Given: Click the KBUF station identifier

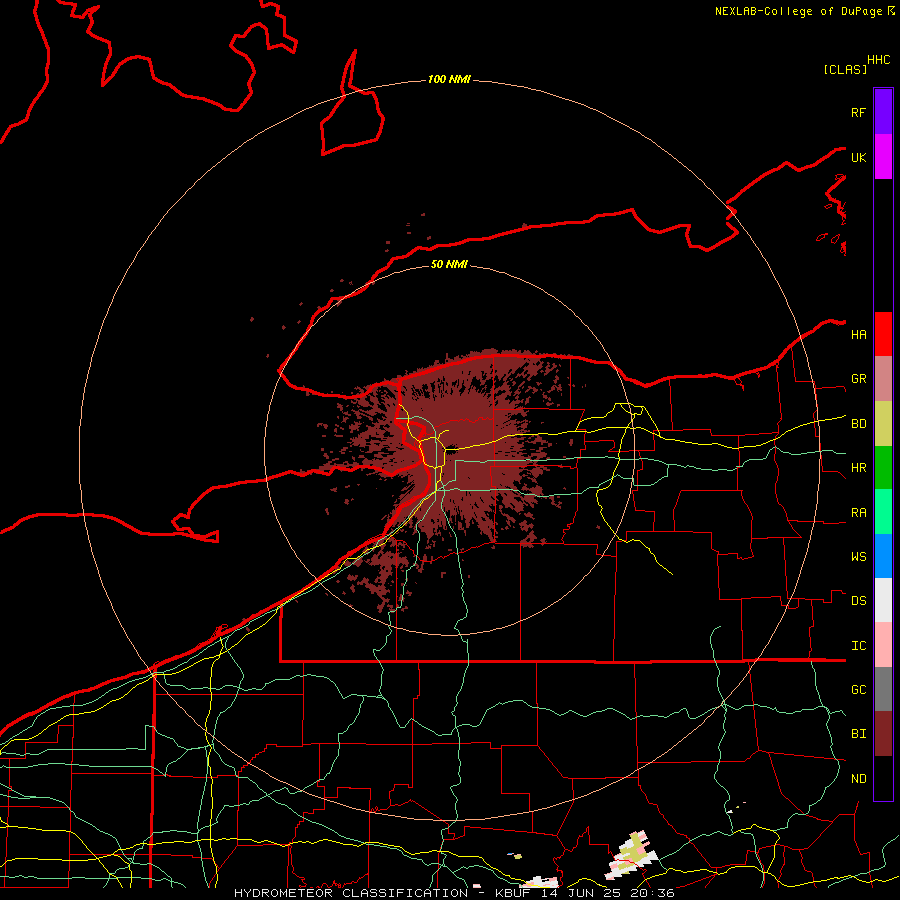Looking at the screenshot, I should (x=514, y=893).
